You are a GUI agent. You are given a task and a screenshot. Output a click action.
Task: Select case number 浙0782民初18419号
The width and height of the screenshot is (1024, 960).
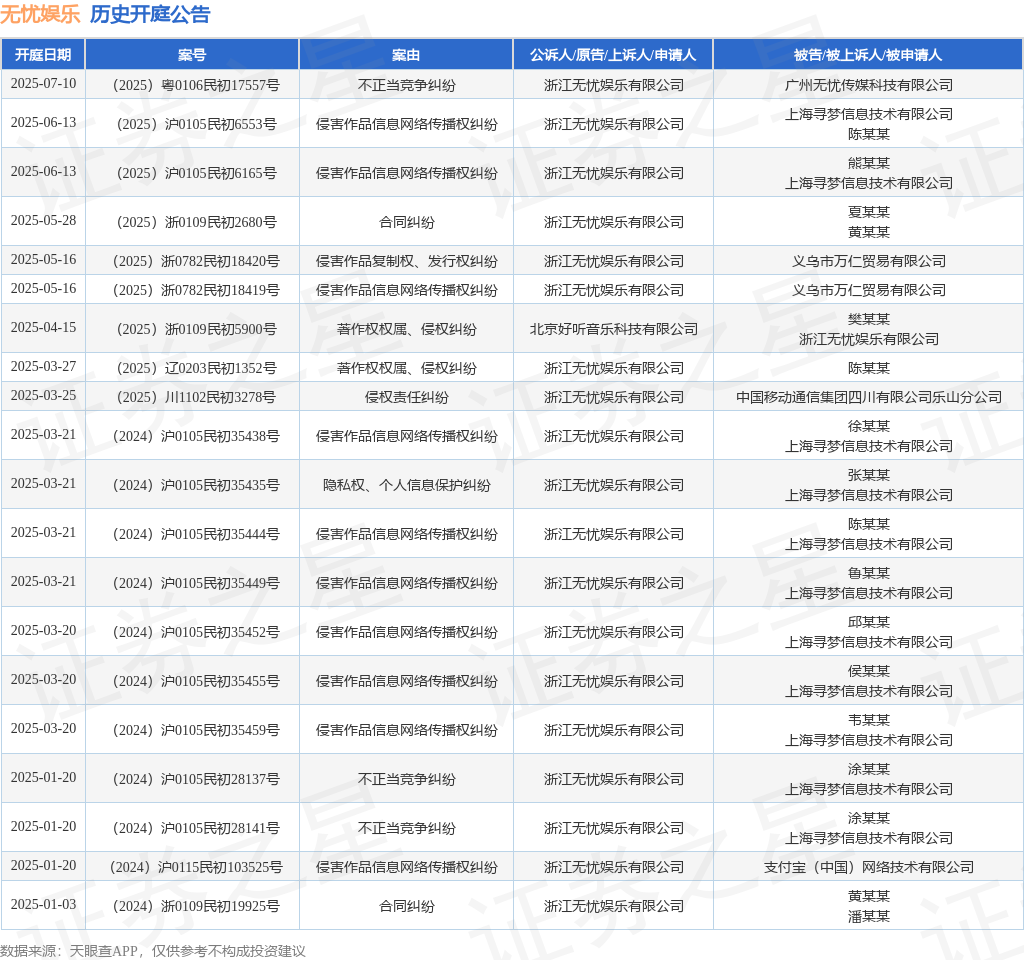coord(197,290)
